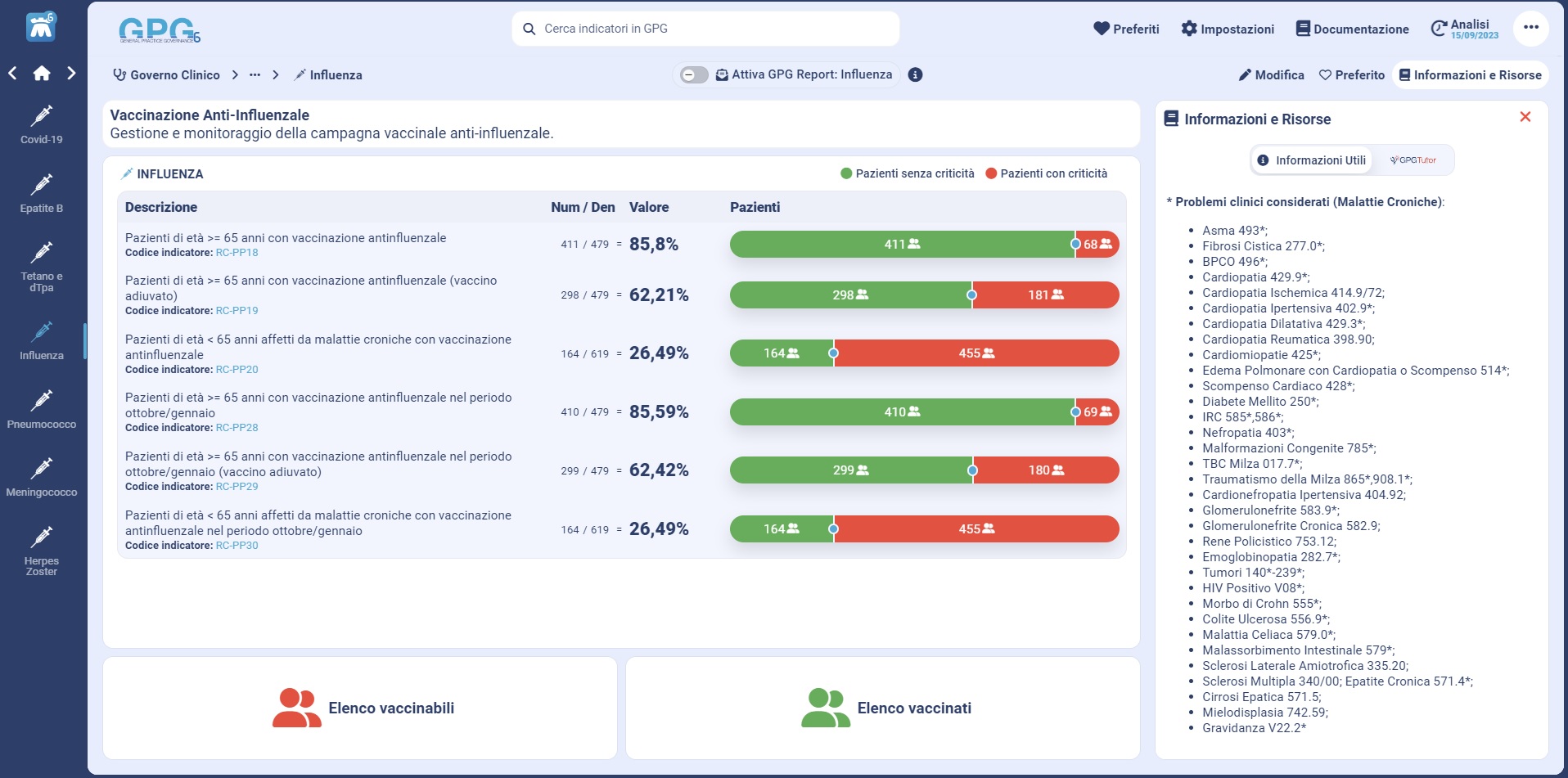Switch to the Informazioni Utili tab

click(x=1312, y=160)
